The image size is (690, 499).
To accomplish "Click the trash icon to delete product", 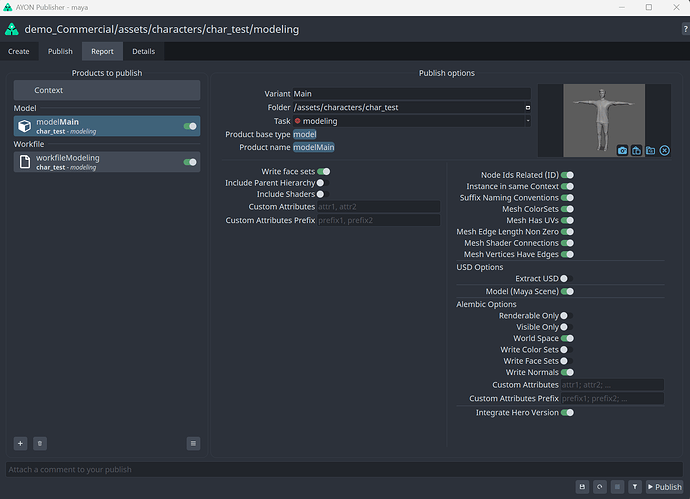I will pyautogui.click(x=40, y=443).
